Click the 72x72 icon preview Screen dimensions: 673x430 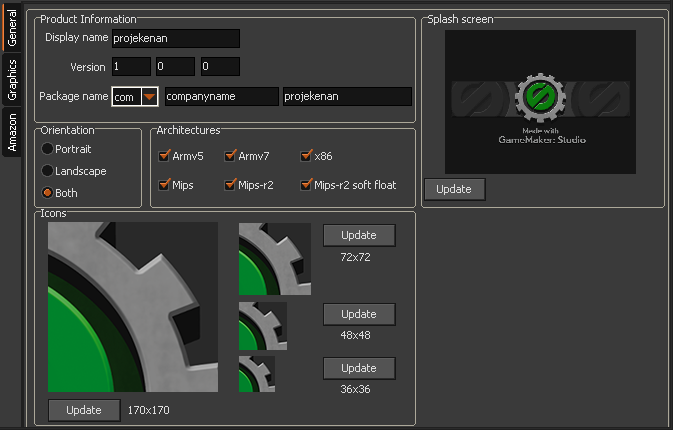[x=275, y=259]
